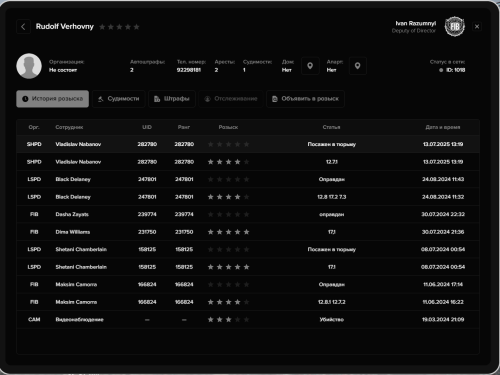Image resolution: width=500 pixels, height=375 pixels.
Task: Click the Розыск column header
Action: point(228,127)
